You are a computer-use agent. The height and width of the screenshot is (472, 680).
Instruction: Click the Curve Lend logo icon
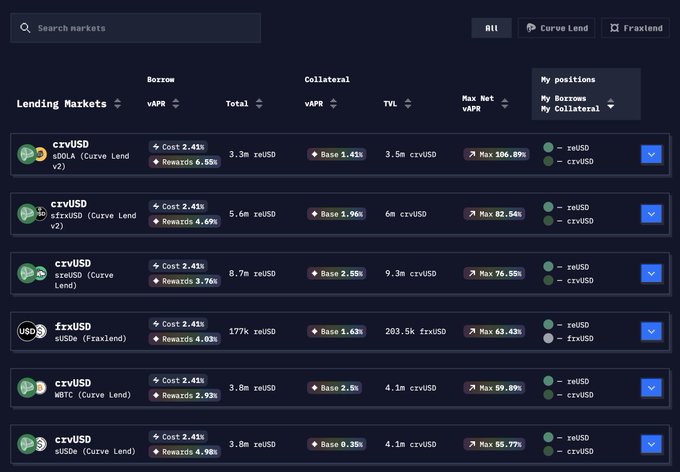coord(531,28)
